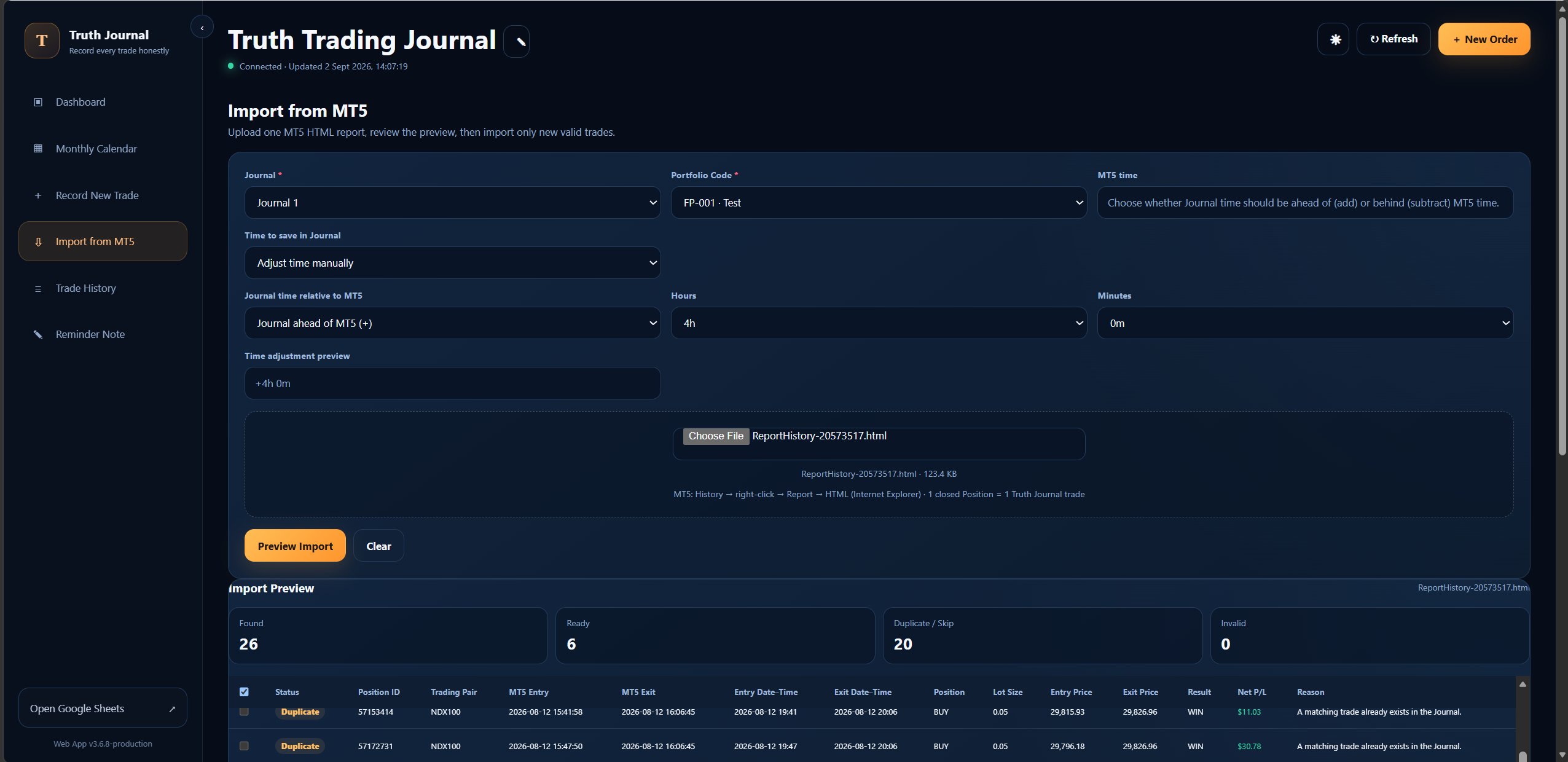1568x762 pixels.
Task: Open the Minutes dropdown showing 0m
Action: point(1305,323)
